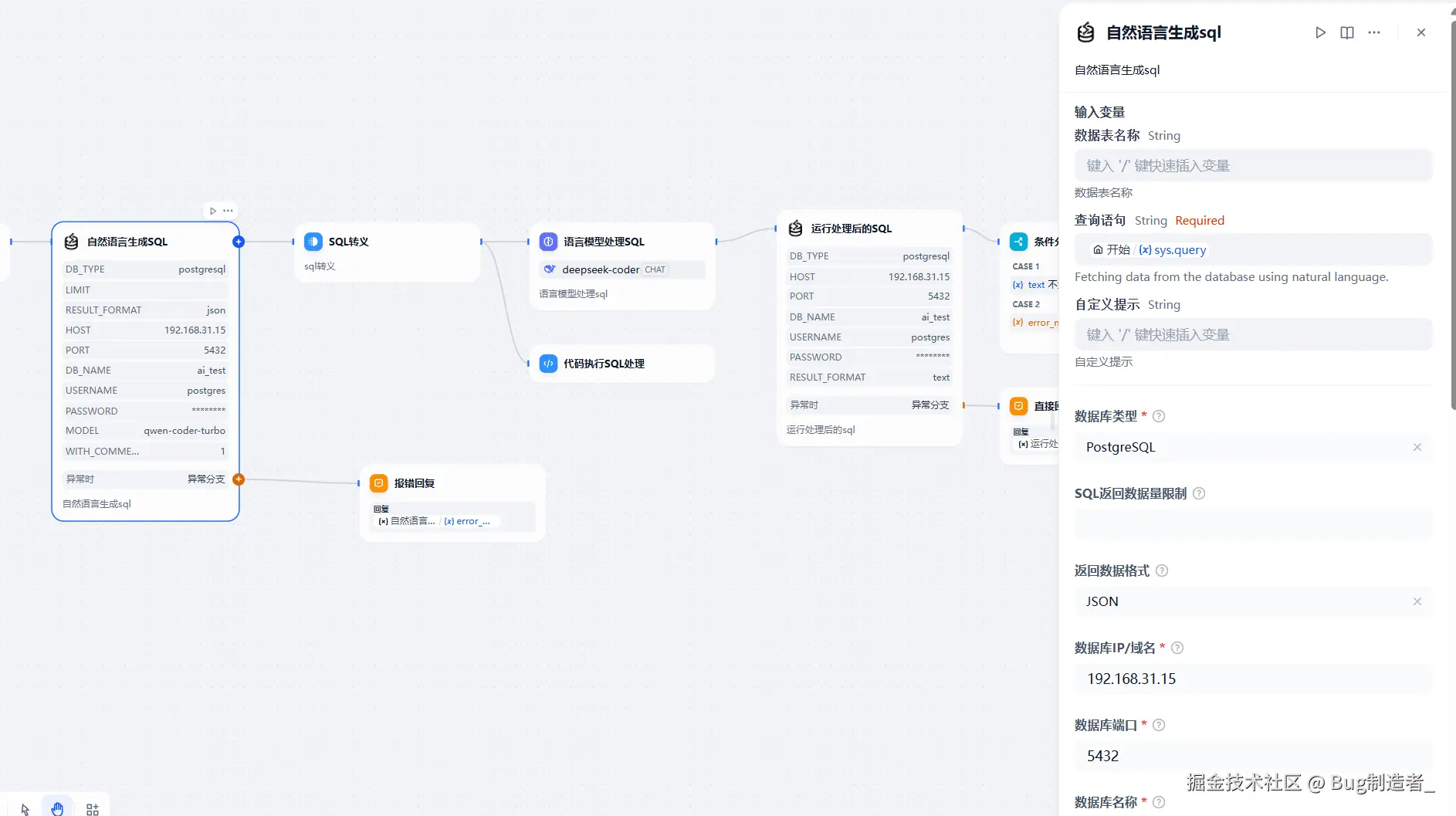Select the hand pan tool in bottom toolbar

(57, 808)
